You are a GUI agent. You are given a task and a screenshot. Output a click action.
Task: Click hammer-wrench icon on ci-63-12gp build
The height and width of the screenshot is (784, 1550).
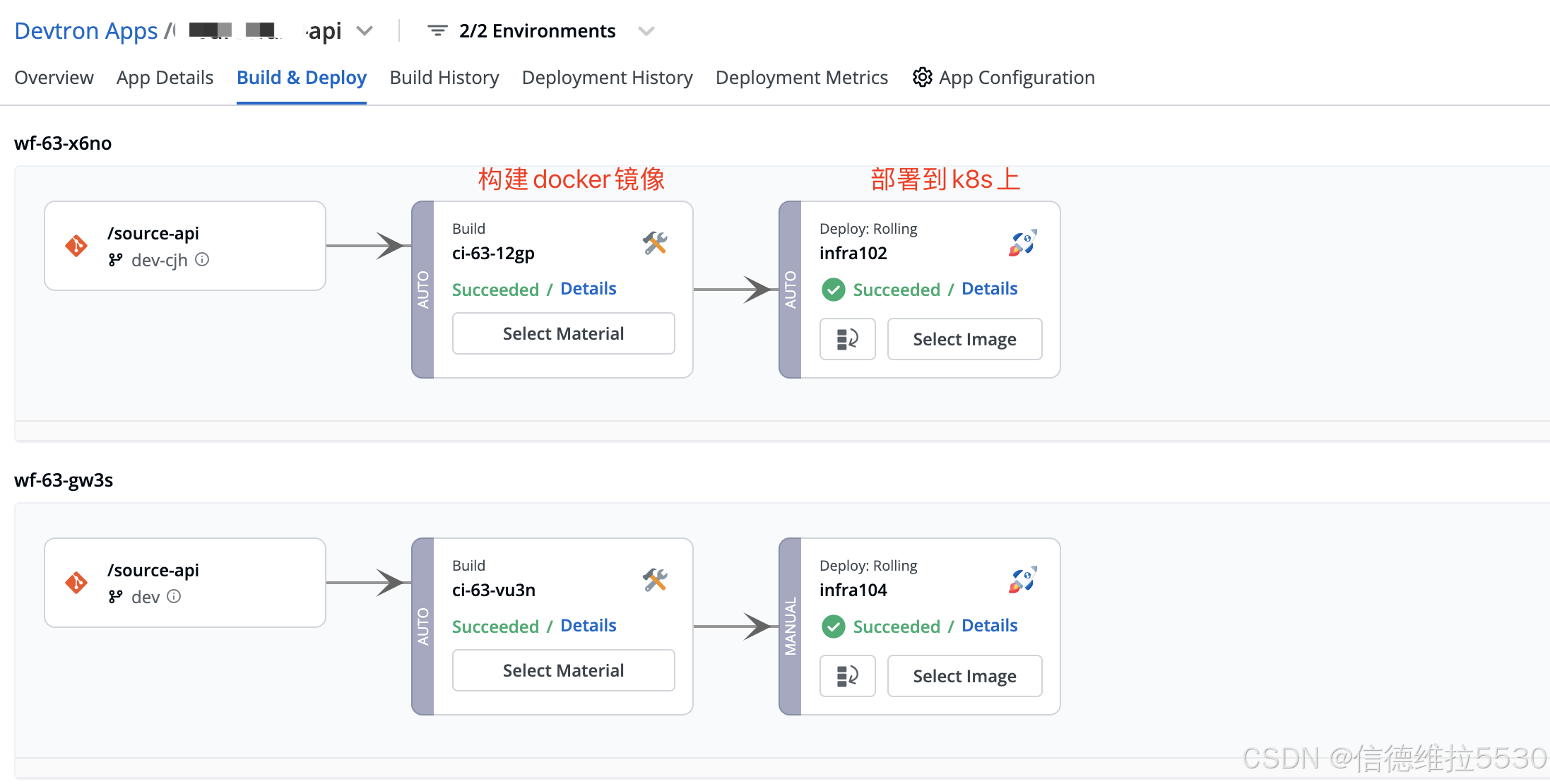[x=655, y=243]
